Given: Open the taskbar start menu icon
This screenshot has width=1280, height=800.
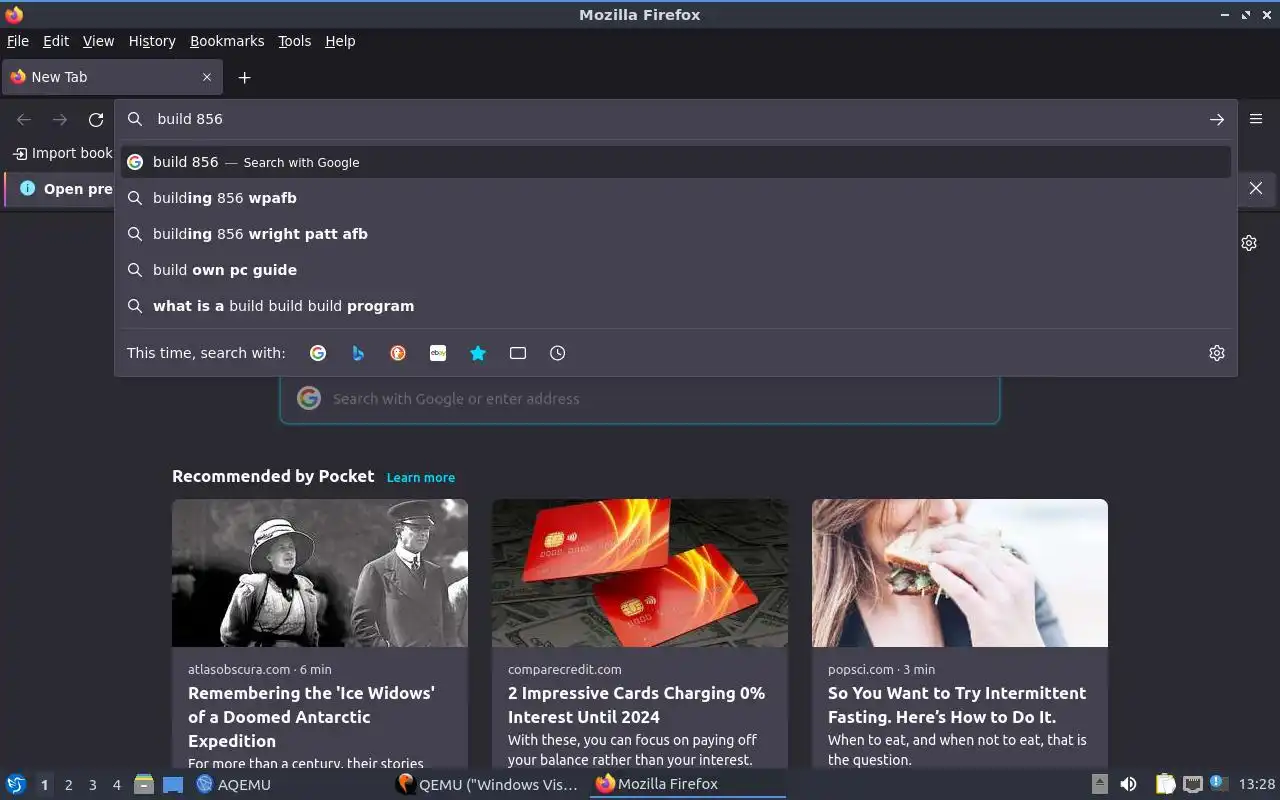Looking at the screenshot, I should click(x=16, y=784).
